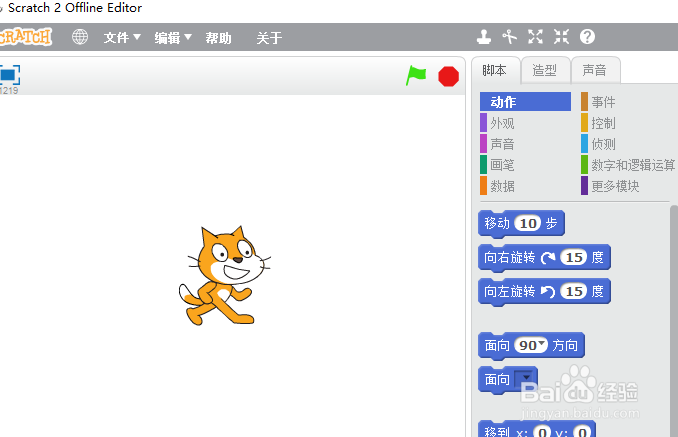Edit the left-rotate 15 degrees field
The height and width of the screenshot is (437, 678).
click(574, 292)
